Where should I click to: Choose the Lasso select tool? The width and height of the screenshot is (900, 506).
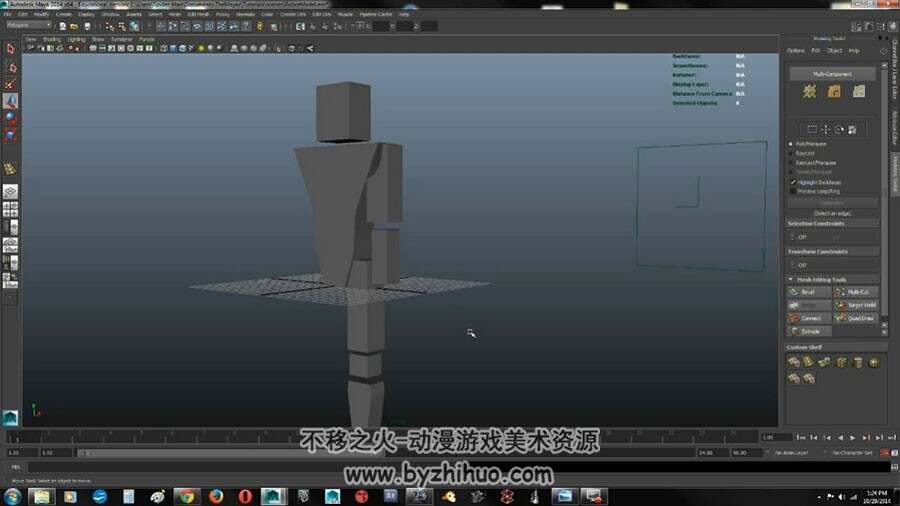tap(10, 67)
